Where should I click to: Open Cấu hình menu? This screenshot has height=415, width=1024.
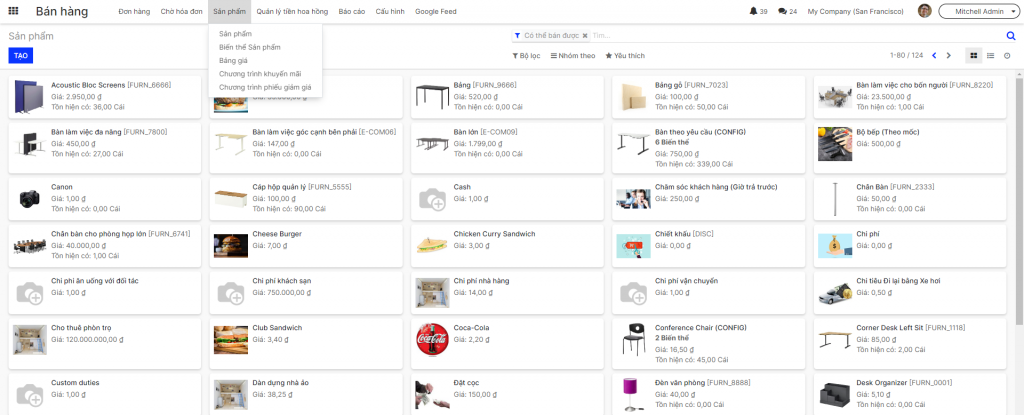click(x=390, y=12)
